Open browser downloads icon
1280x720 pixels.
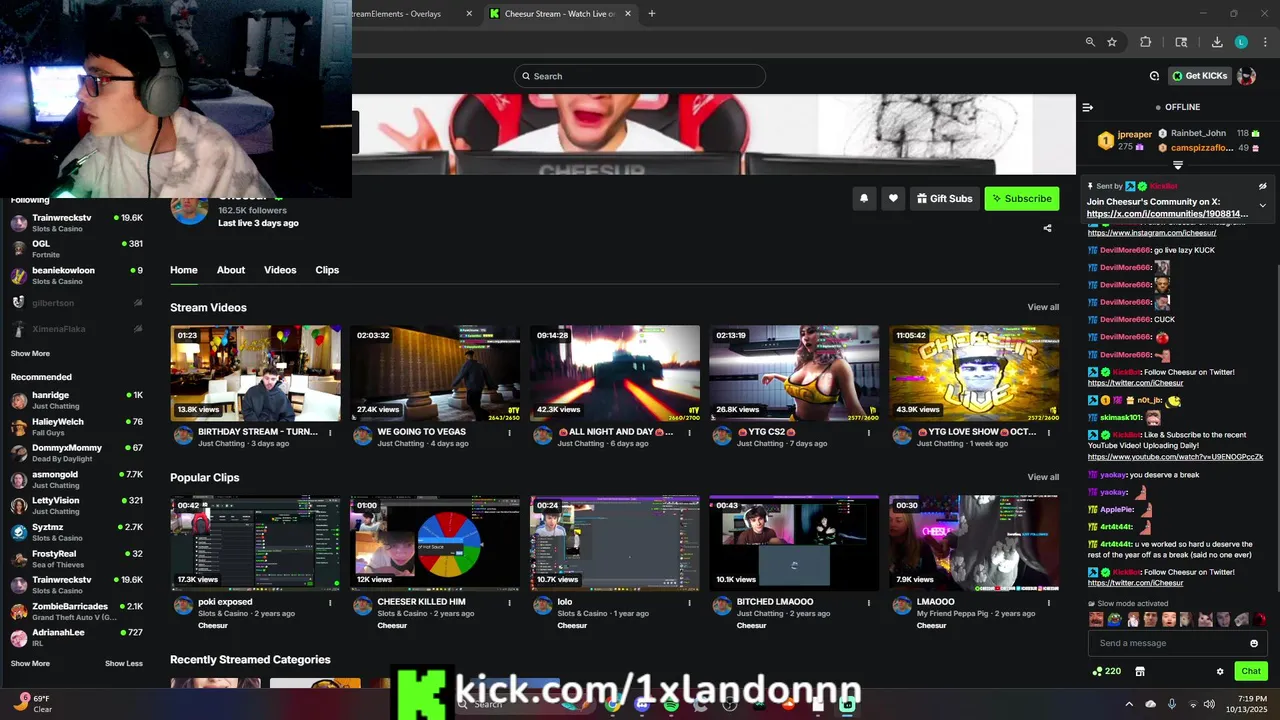pos(1217,42)
